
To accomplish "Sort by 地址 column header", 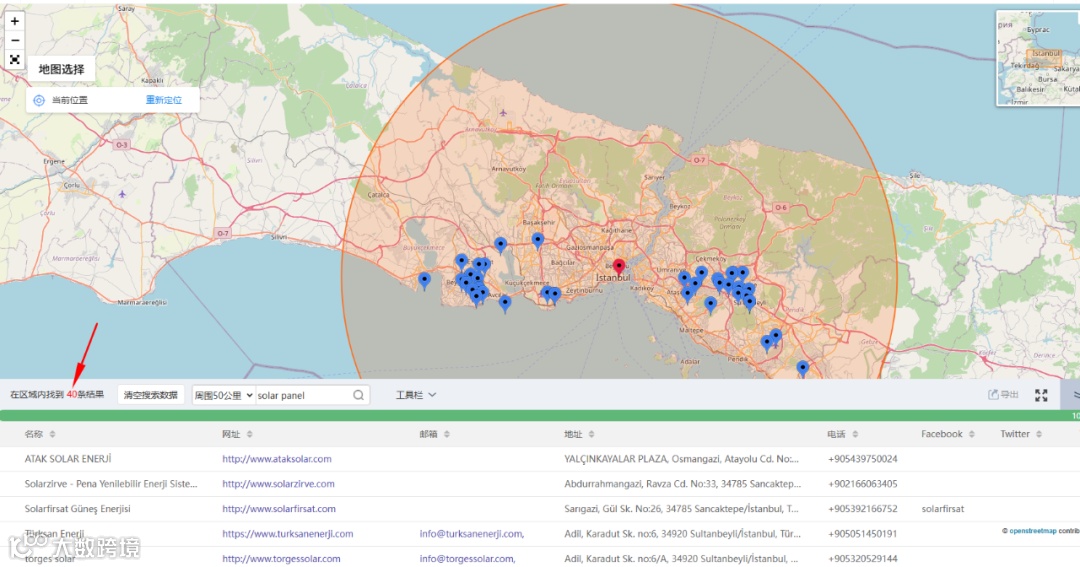I will pyautogui.click(x=579, y=434).
